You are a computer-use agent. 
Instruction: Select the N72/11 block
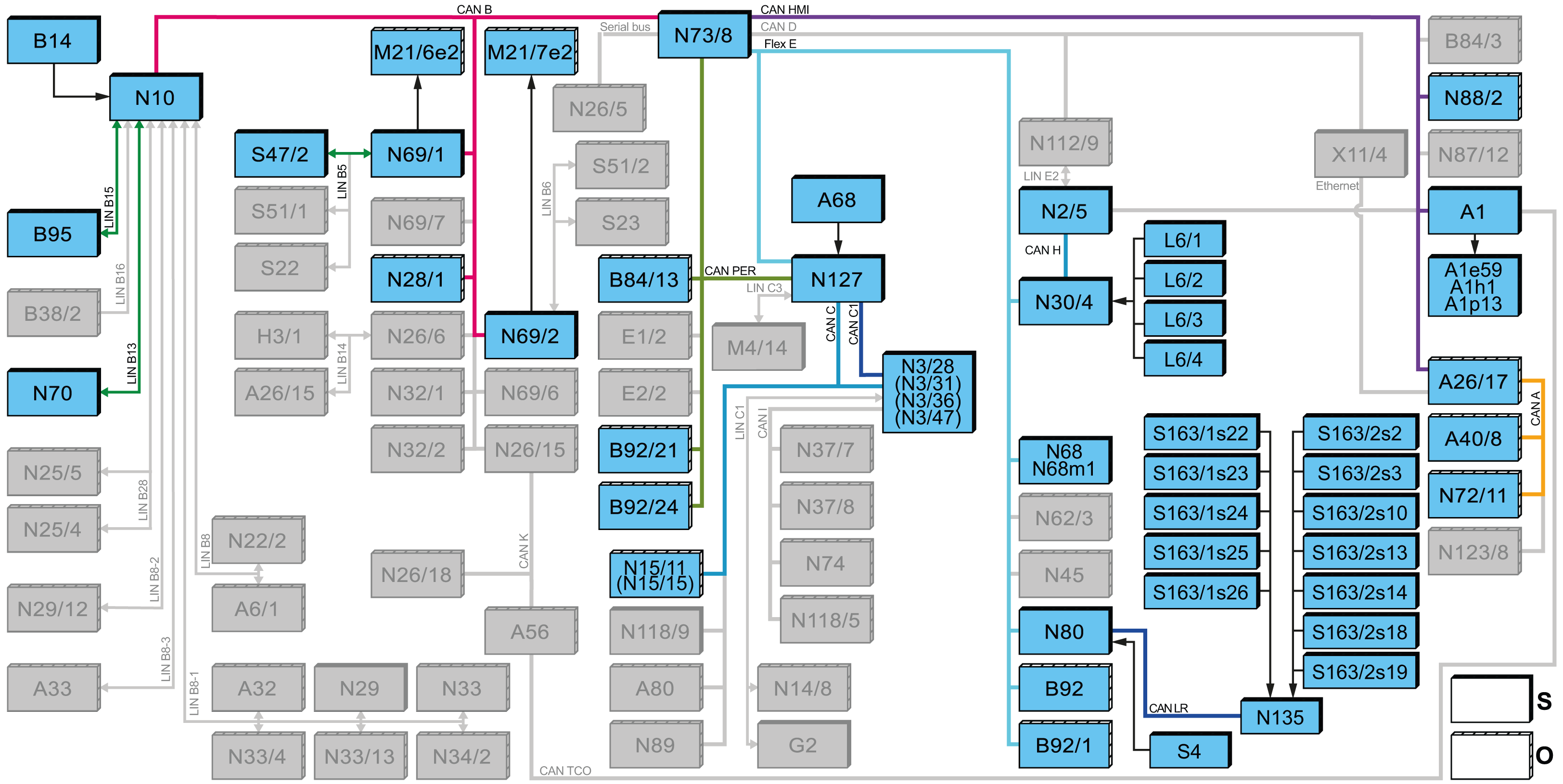pyautogui.click(x=1474, y=495)
